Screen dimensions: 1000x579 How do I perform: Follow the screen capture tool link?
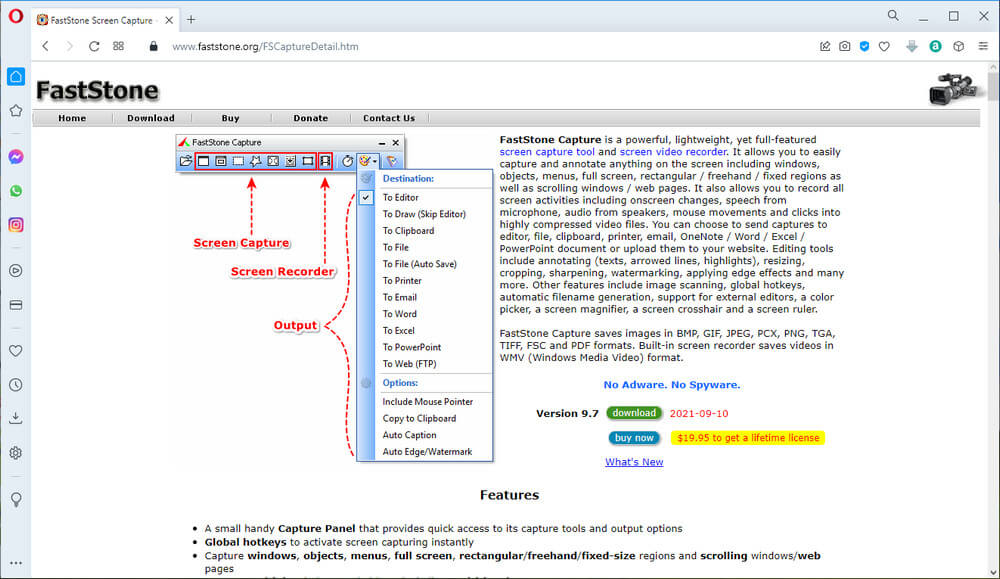click(x=547, y=152)
